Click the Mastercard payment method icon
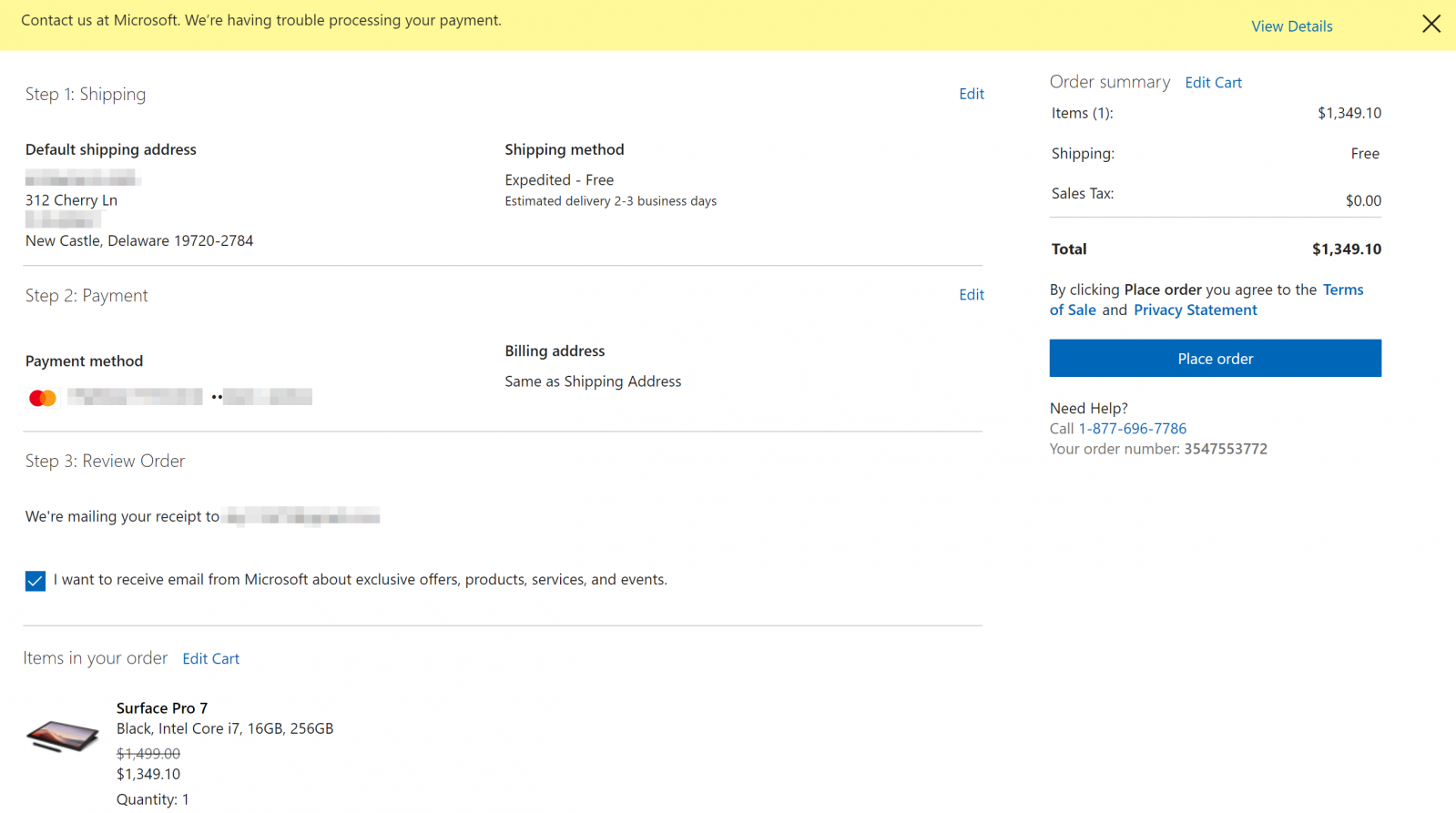This screenshot has height=813, width=1456. pos(43,398)
